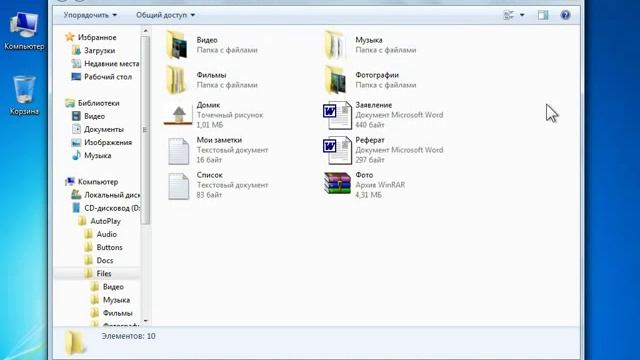This screenshot has width=640, height=360.
Task: Select the Домик bitmap image icon
Action: click(178, 115)
